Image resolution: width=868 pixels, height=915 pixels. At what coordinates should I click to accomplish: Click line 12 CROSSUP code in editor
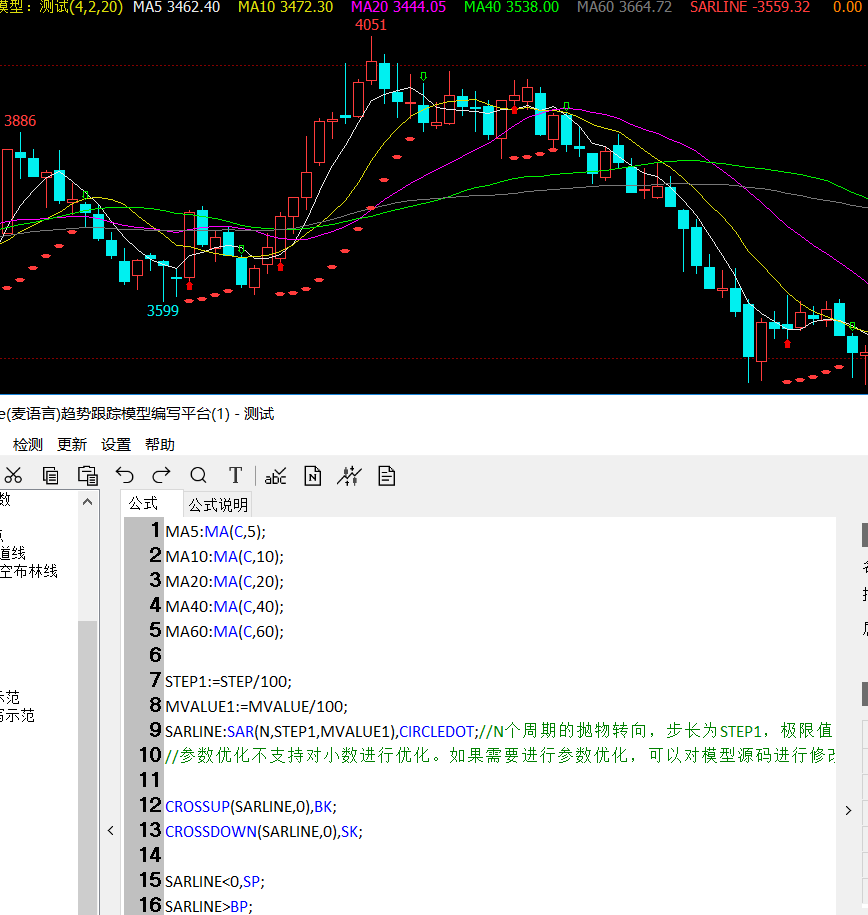tap(198, 806)
